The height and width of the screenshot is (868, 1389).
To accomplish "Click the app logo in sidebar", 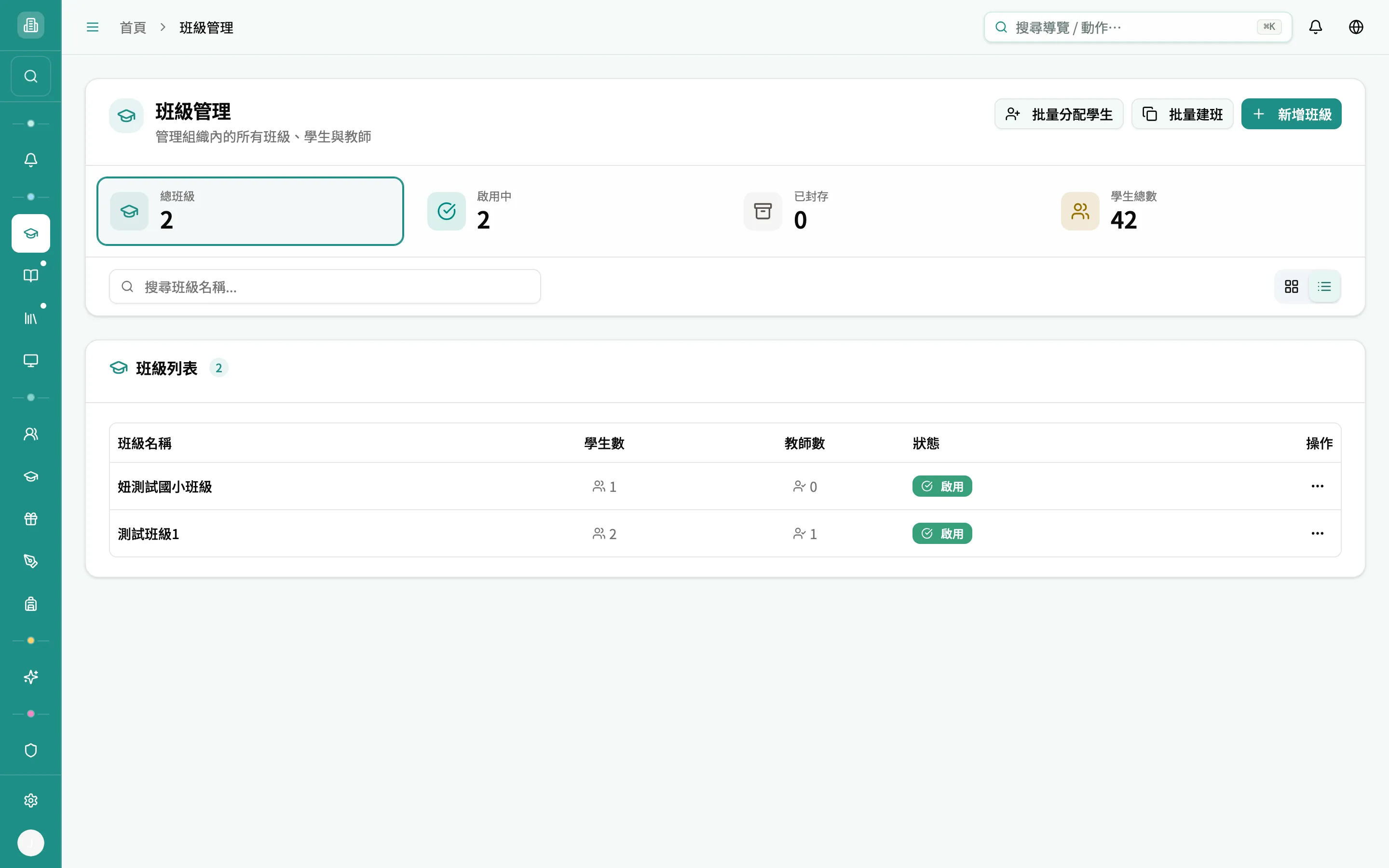I will (30, 25).
